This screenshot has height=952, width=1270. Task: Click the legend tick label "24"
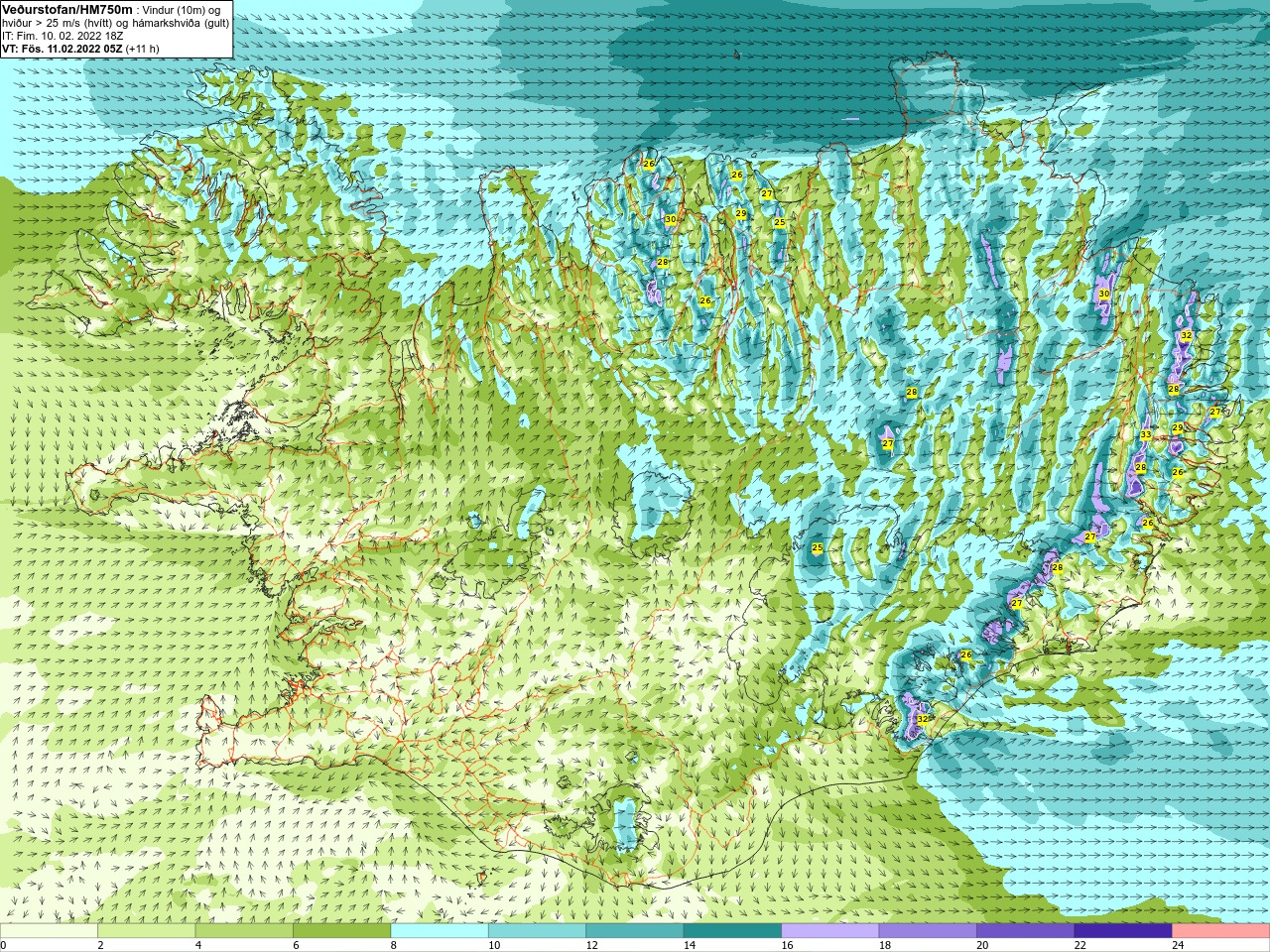click(x=1178, y=945)
